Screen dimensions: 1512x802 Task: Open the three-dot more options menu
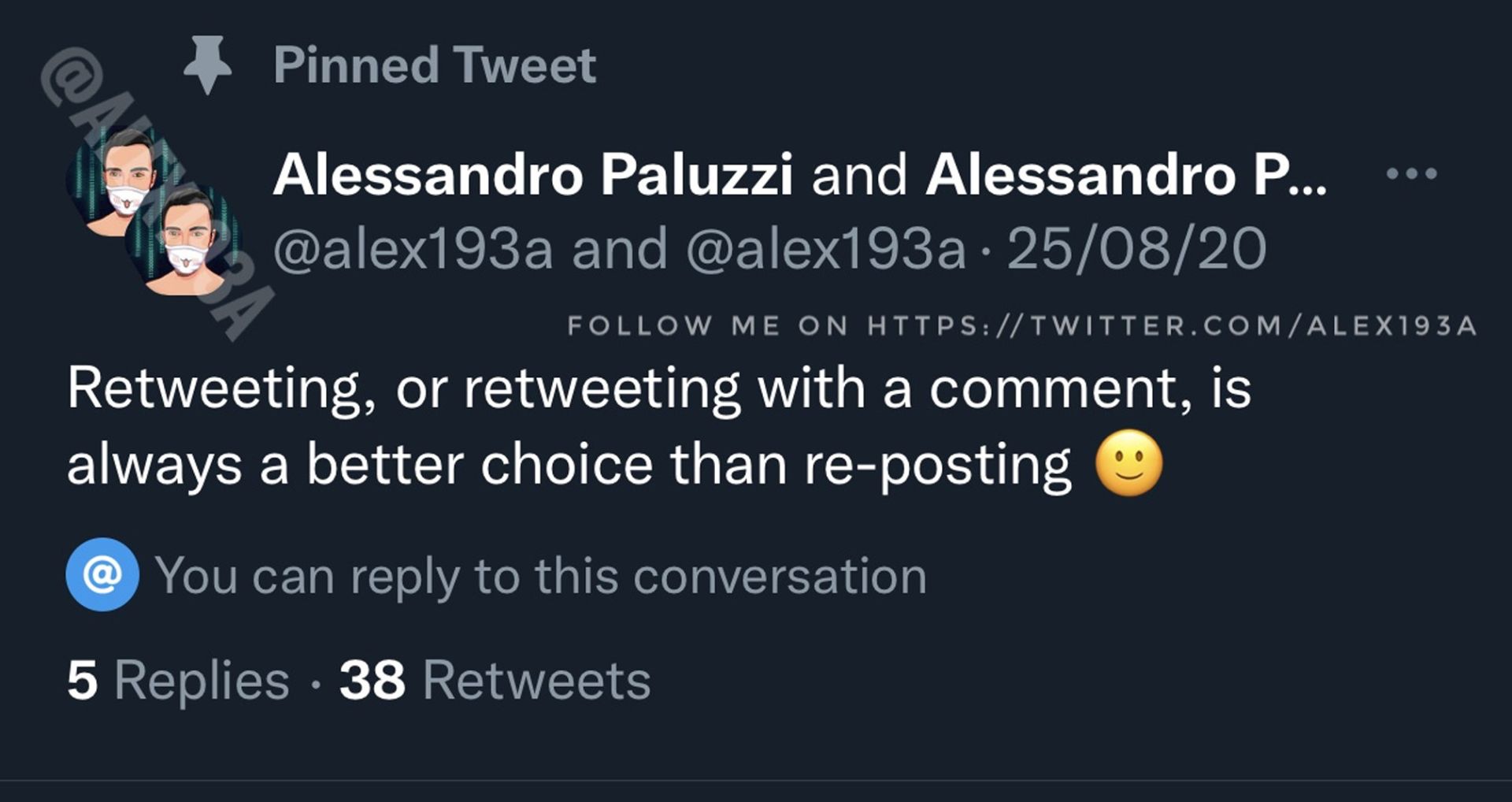click(x=1411, y=173)
